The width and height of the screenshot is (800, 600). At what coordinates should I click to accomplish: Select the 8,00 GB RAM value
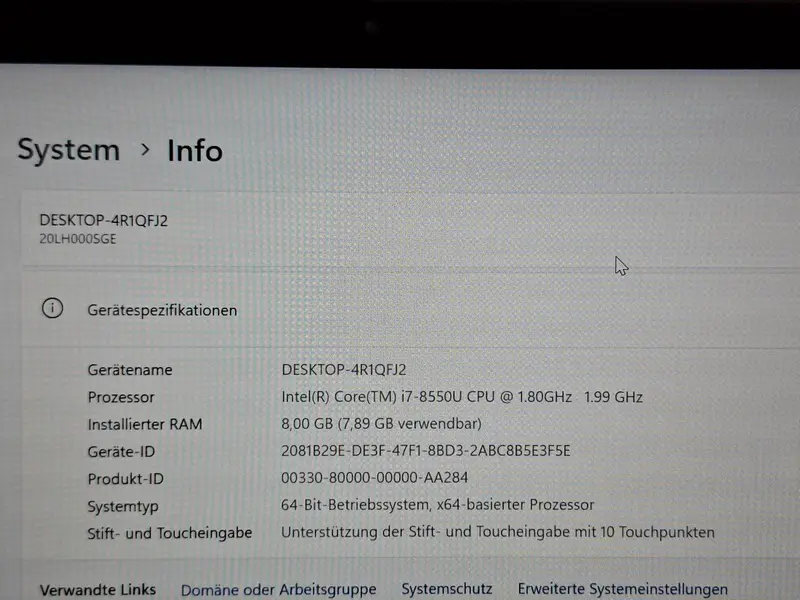pyautogui.click(x=381, y=424)
